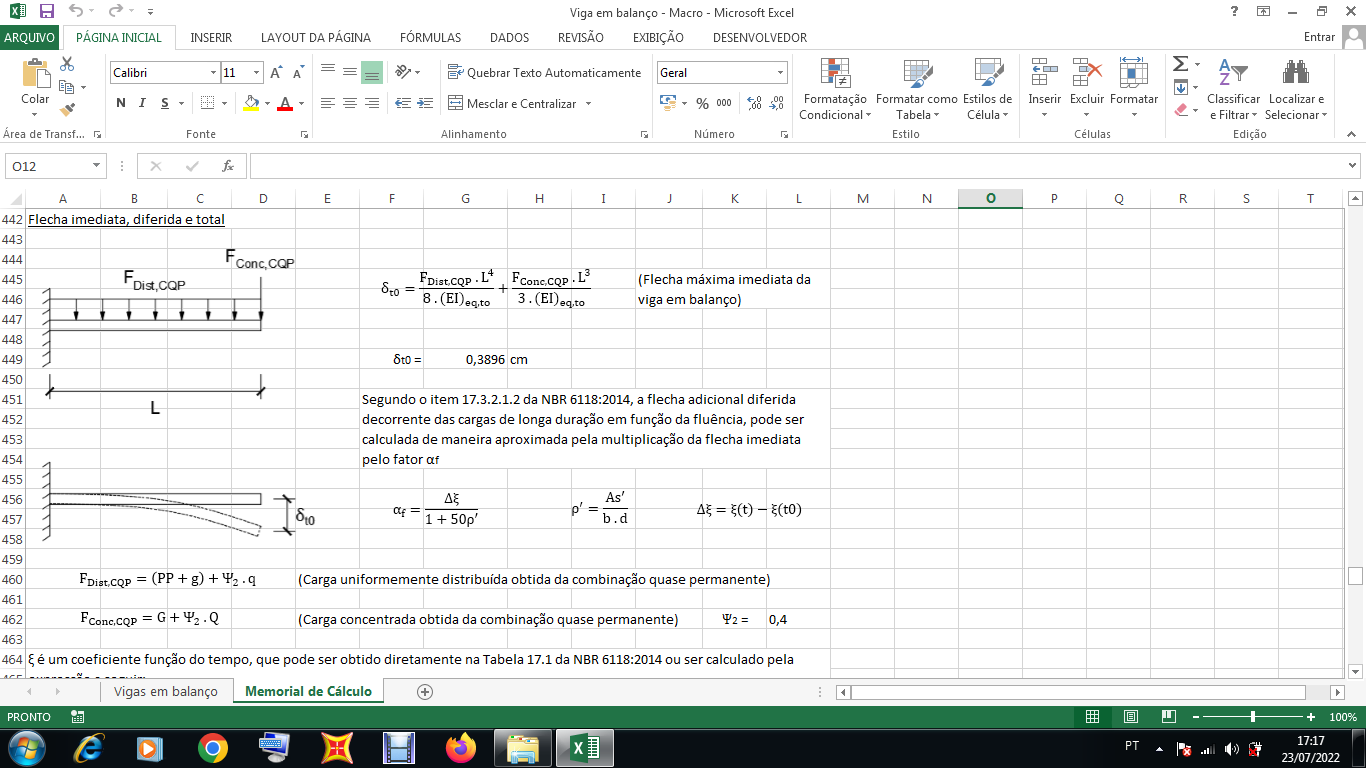The width and height of the screenshot is (1366, 768).
Task: Apply the red font color
Action: coord(285,103)
